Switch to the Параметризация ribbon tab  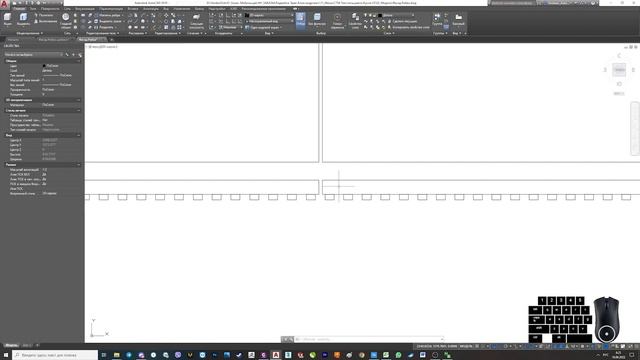[x=111, y=9]
